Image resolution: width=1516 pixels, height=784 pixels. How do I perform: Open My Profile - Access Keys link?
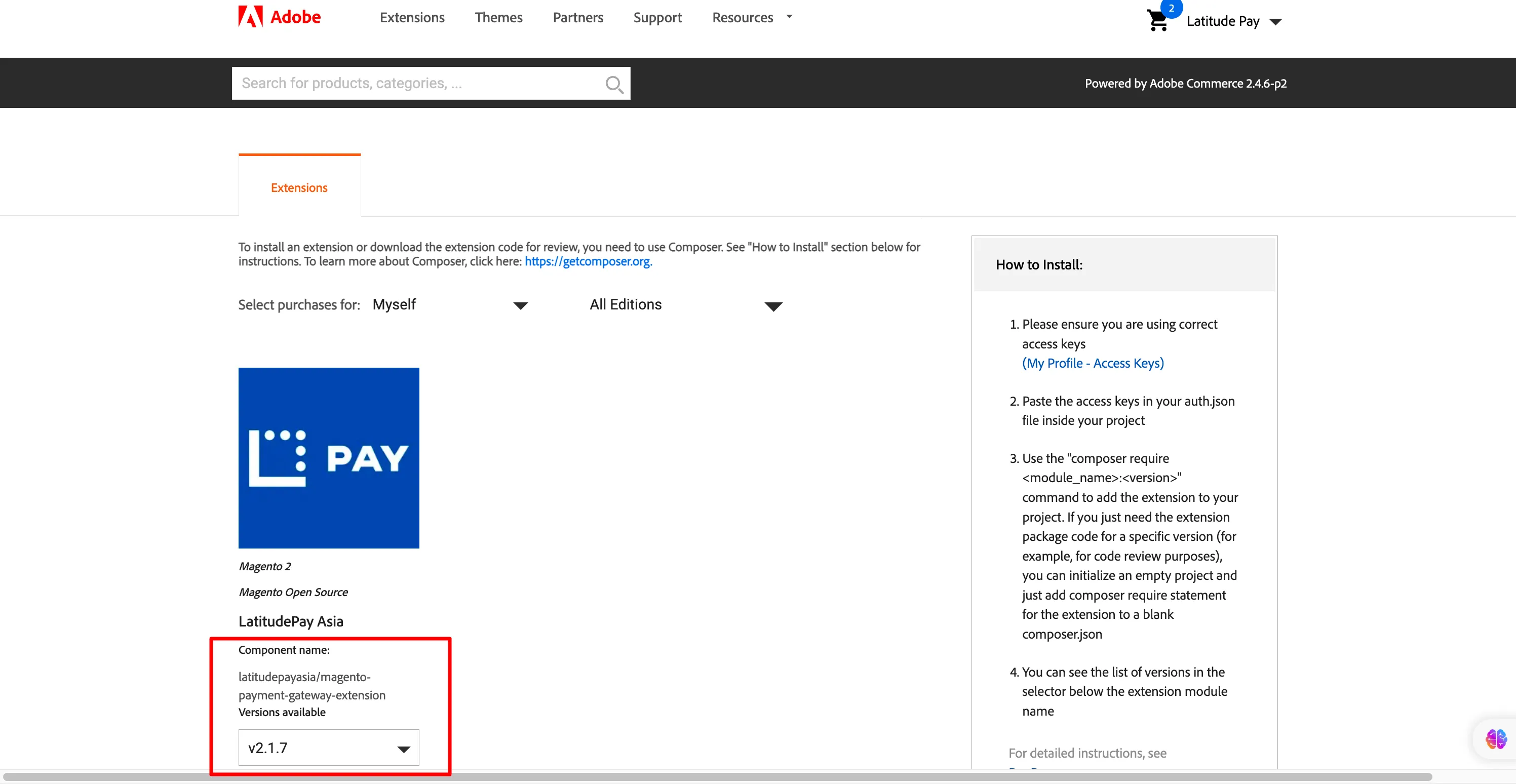1093,363
